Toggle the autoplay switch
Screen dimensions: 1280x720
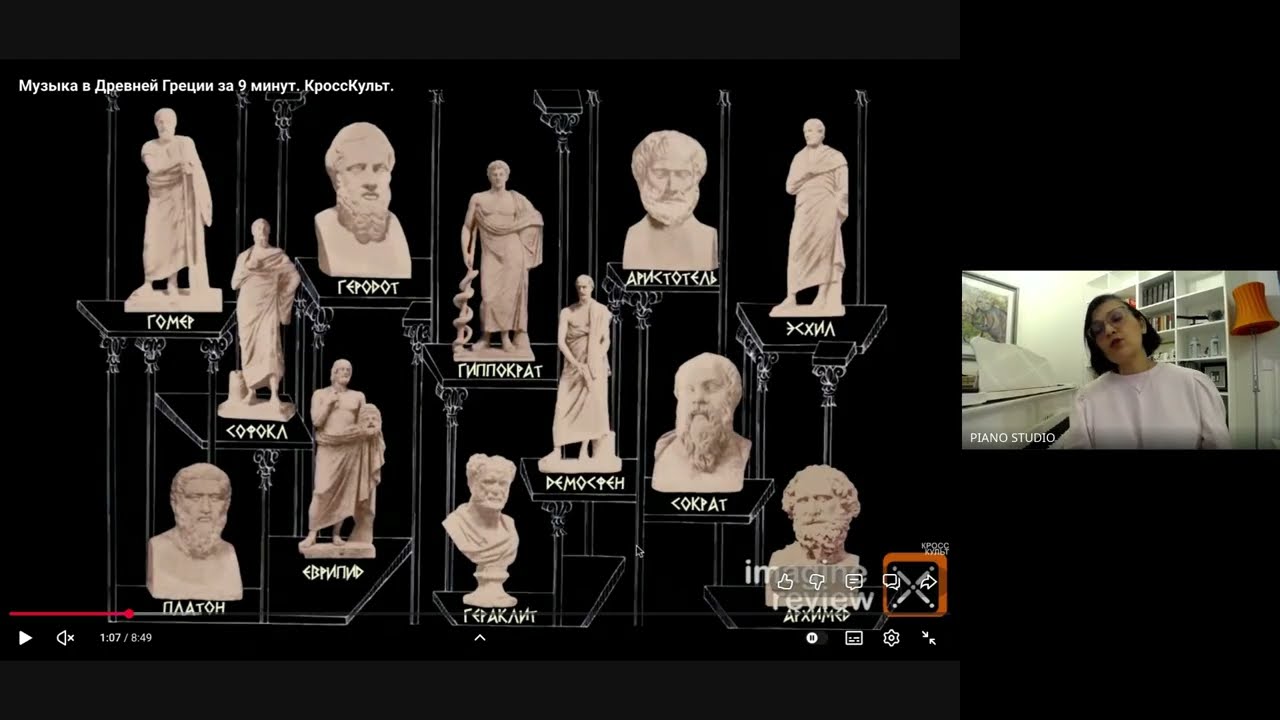[815, 638]
